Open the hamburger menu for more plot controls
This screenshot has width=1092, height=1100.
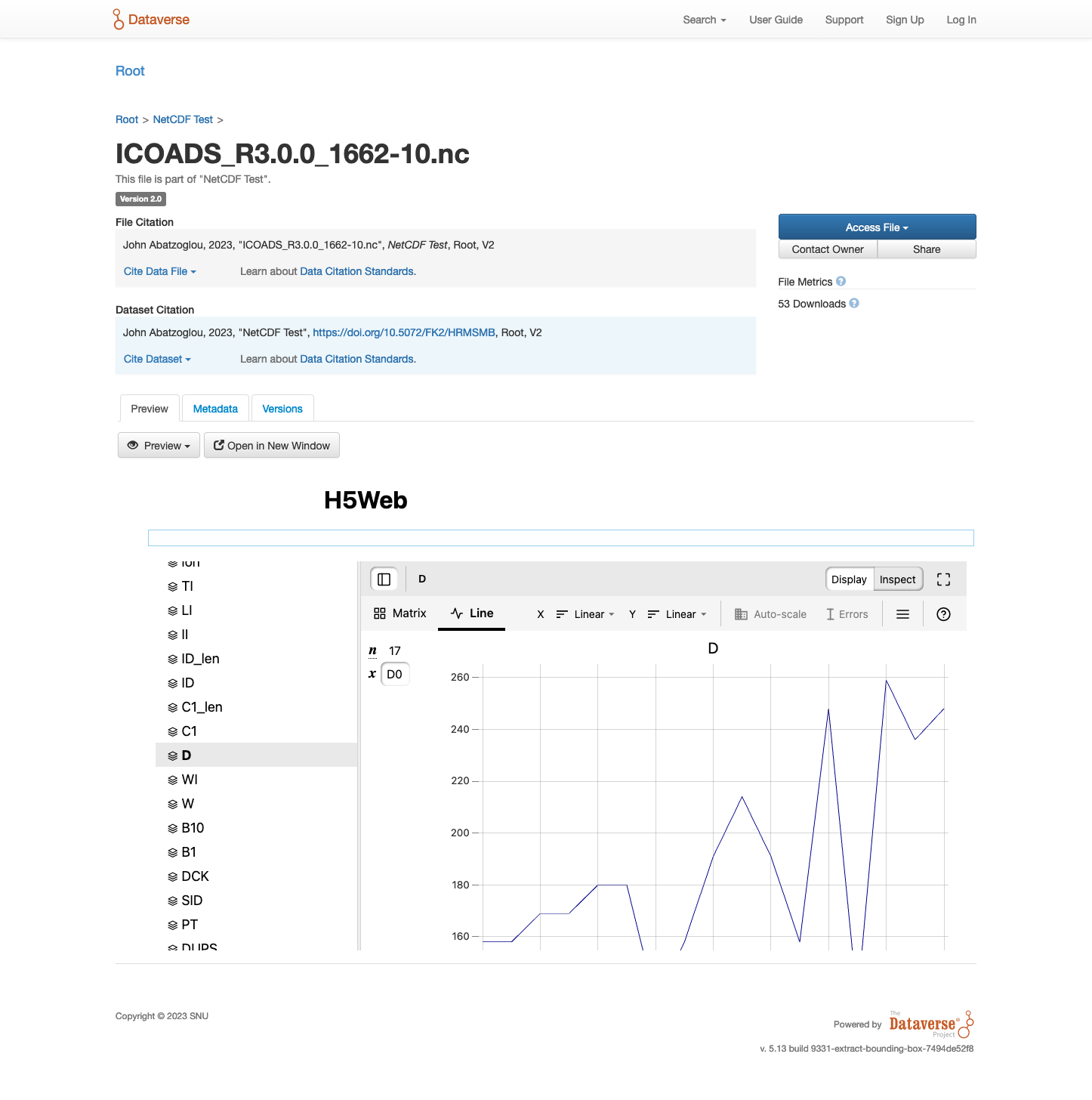point(902,614)
